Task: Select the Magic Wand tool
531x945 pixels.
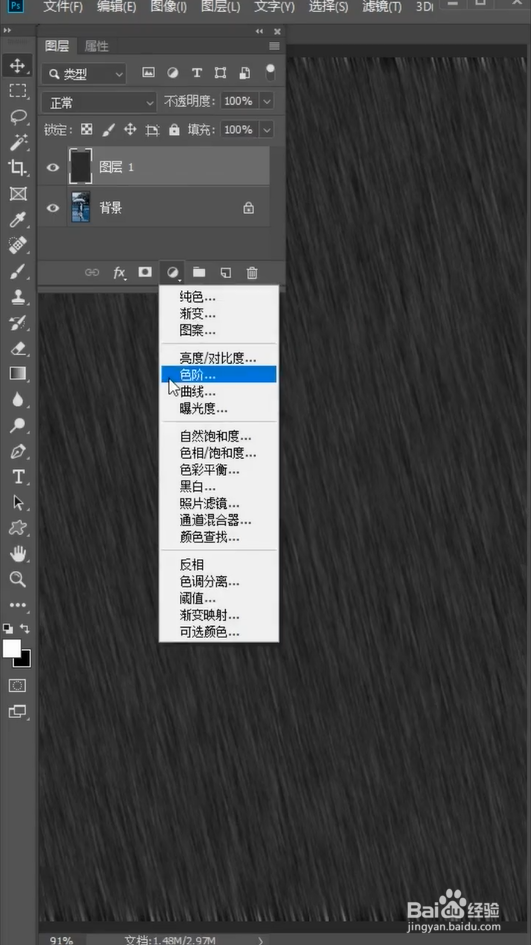Action: (x=17, y=143)
